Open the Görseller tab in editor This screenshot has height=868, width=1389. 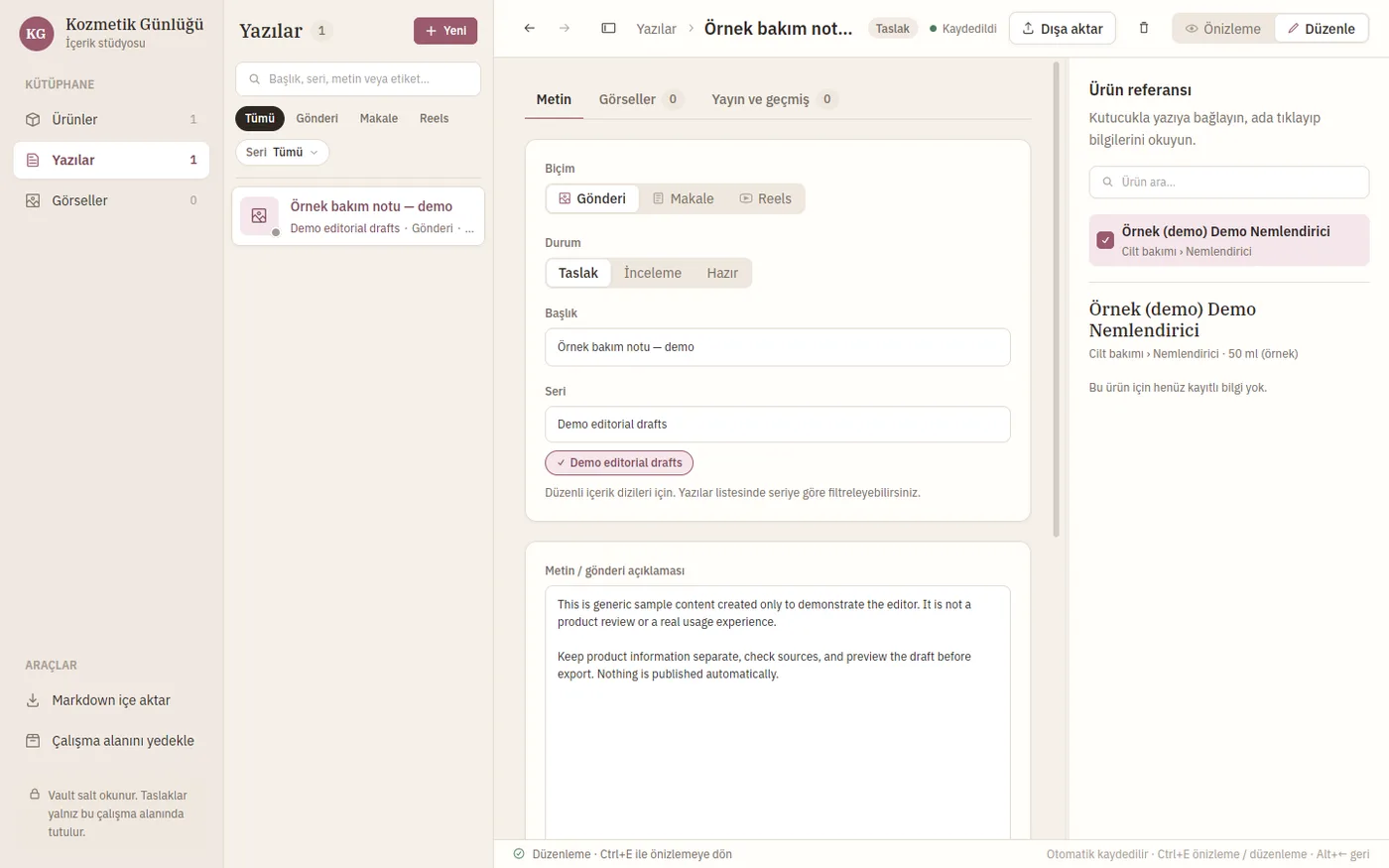pyautogui.click(x=641, y=99)
